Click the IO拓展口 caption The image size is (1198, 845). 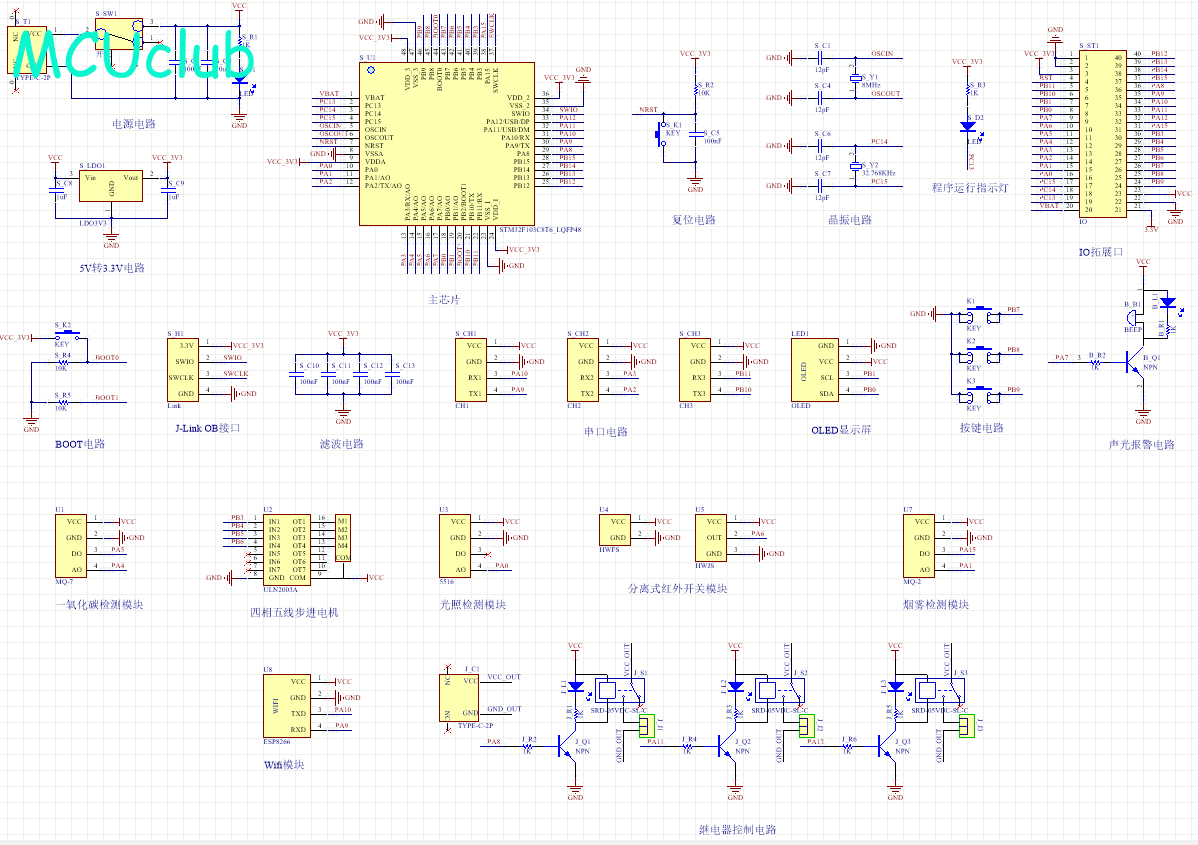click(1101, 252)
